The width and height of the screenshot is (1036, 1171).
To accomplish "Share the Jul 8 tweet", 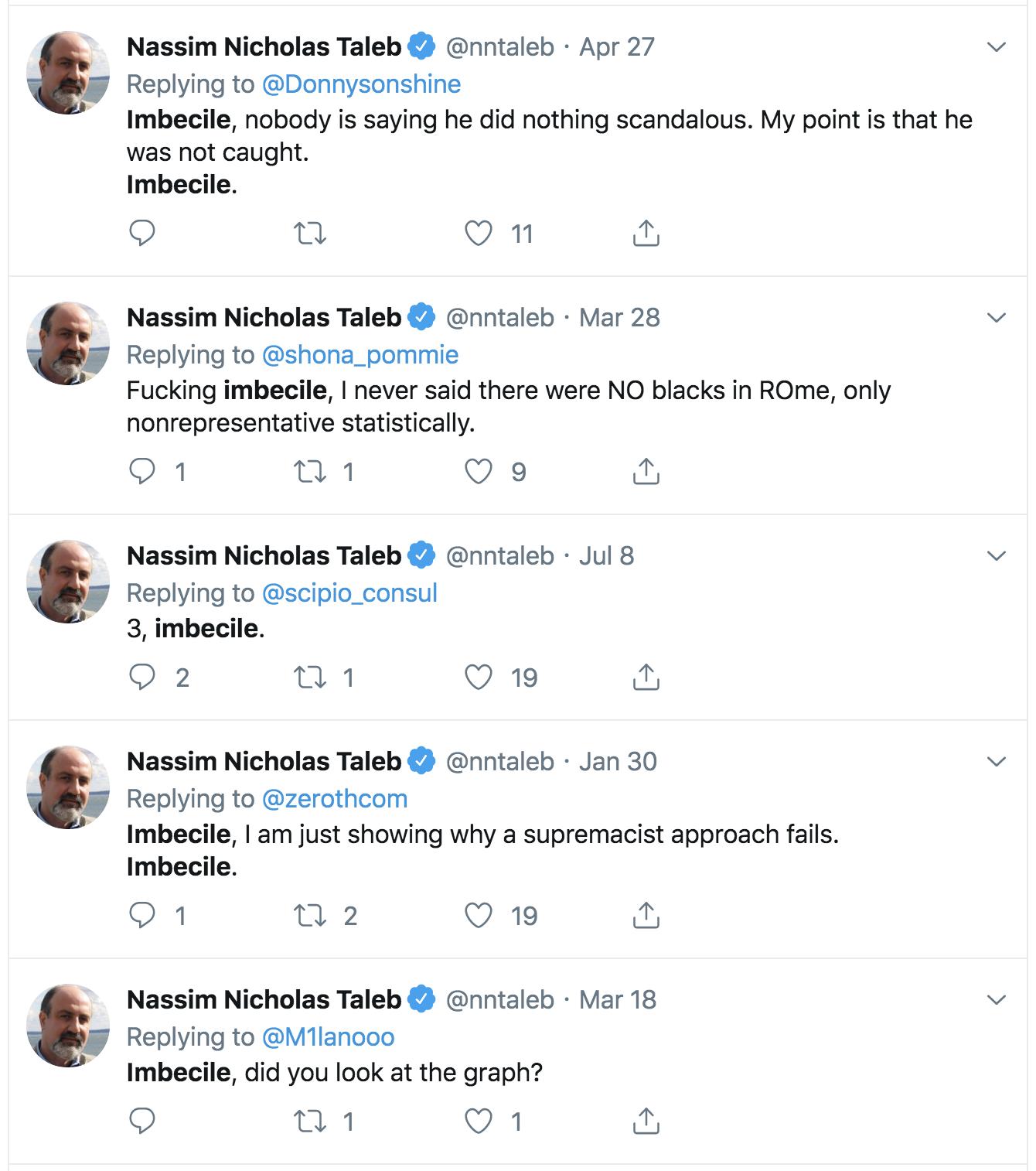I will (646, 677).
